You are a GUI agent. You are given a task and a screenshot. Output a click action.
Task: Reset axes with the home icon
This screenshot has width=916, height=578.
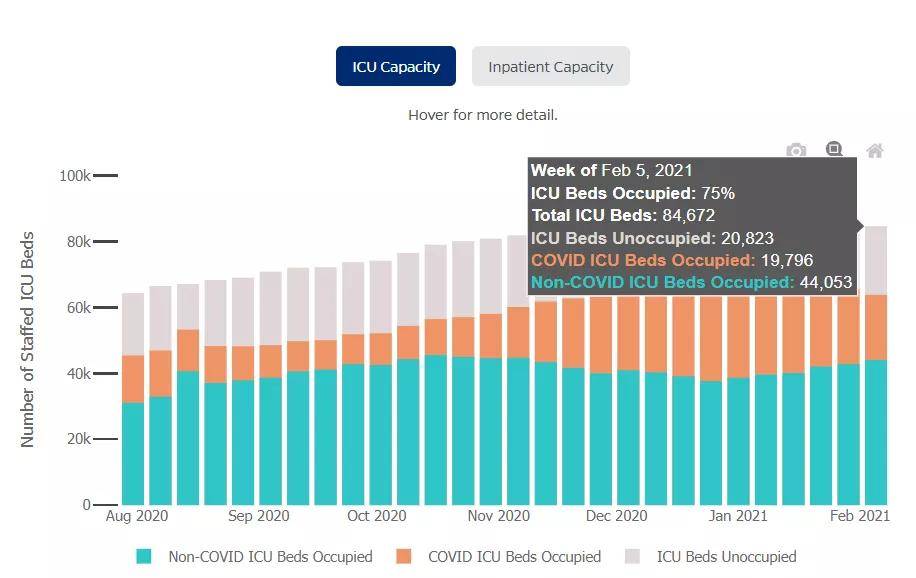point(875,151)
